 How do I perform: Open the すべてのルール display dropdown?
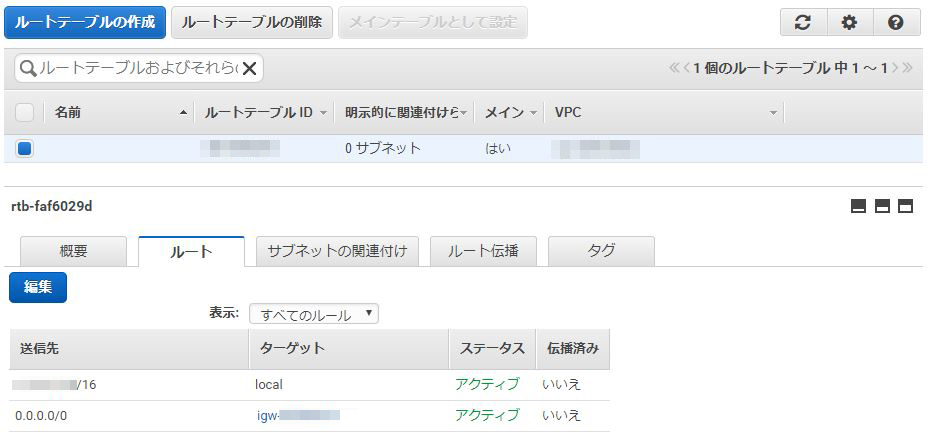[313, 314]
